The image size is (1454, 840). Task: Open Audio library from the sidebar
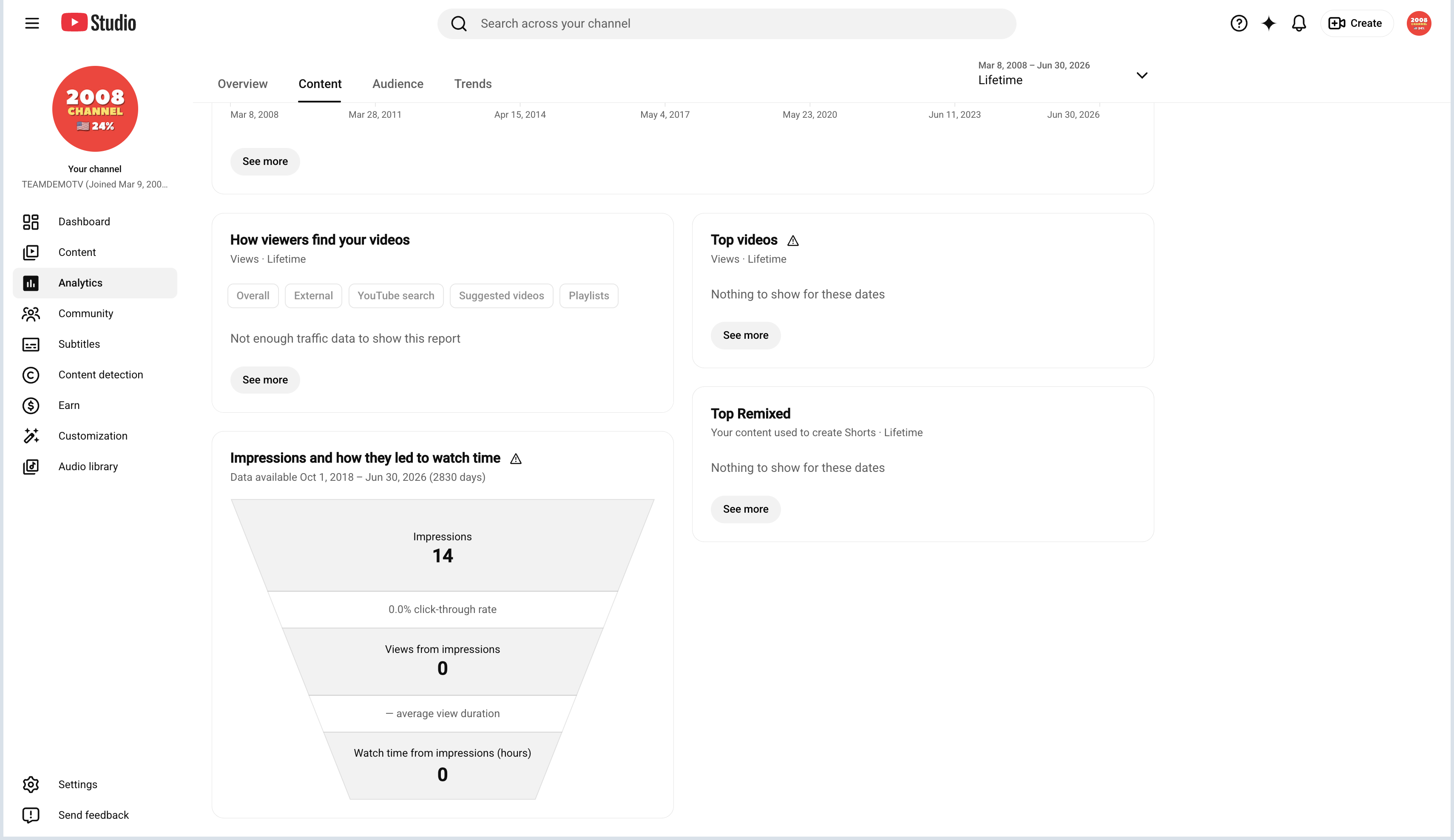click(95, 466)
